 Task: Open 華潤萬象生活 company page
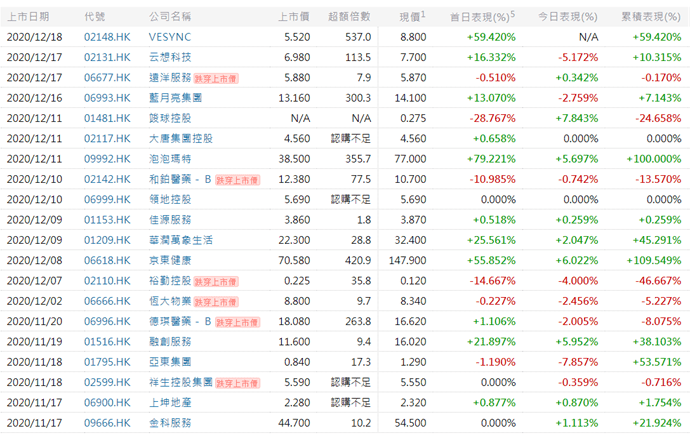pos(180,240)
